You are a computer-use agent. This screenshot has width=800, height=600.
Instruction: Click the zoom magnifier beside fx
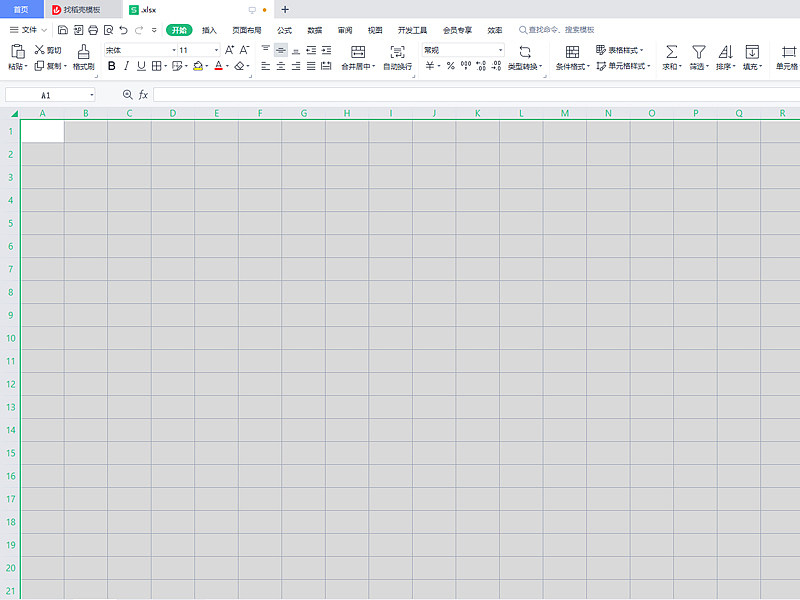point(128,94)
